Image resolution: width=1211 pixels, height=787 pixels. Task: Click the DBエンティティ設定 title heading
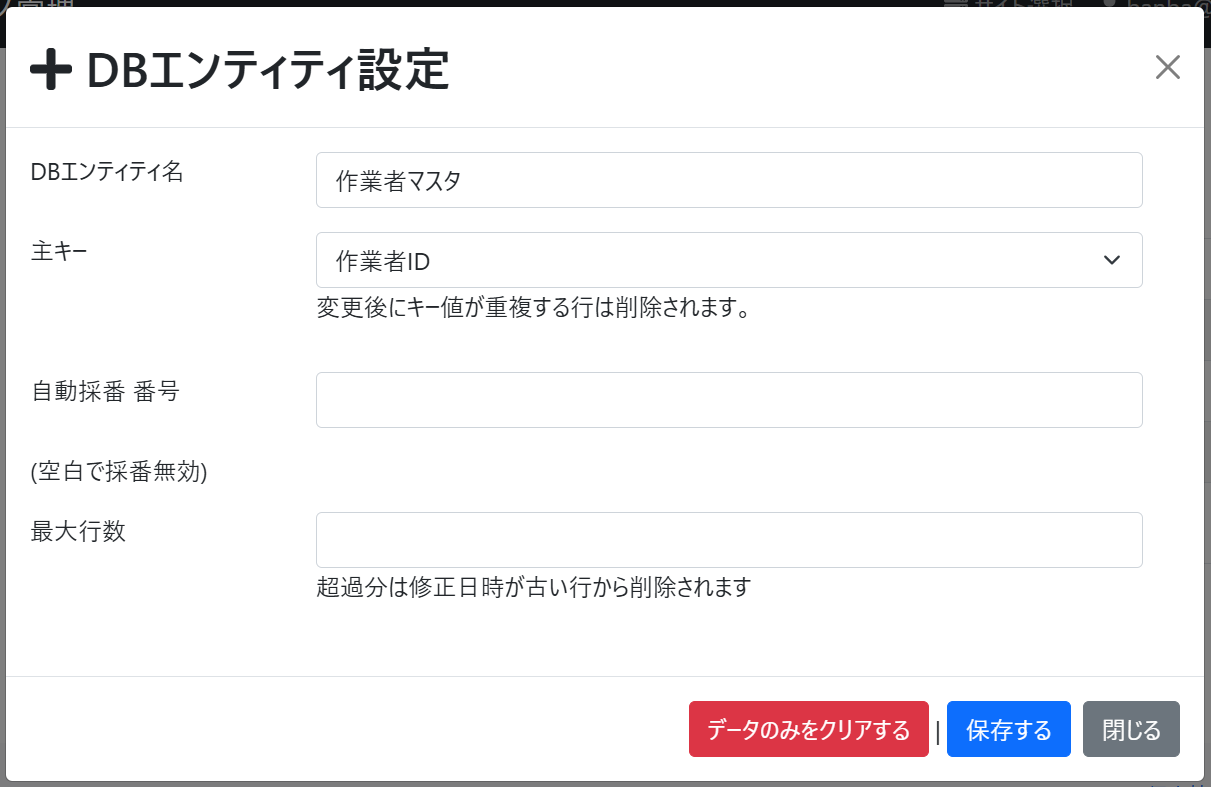267,71
